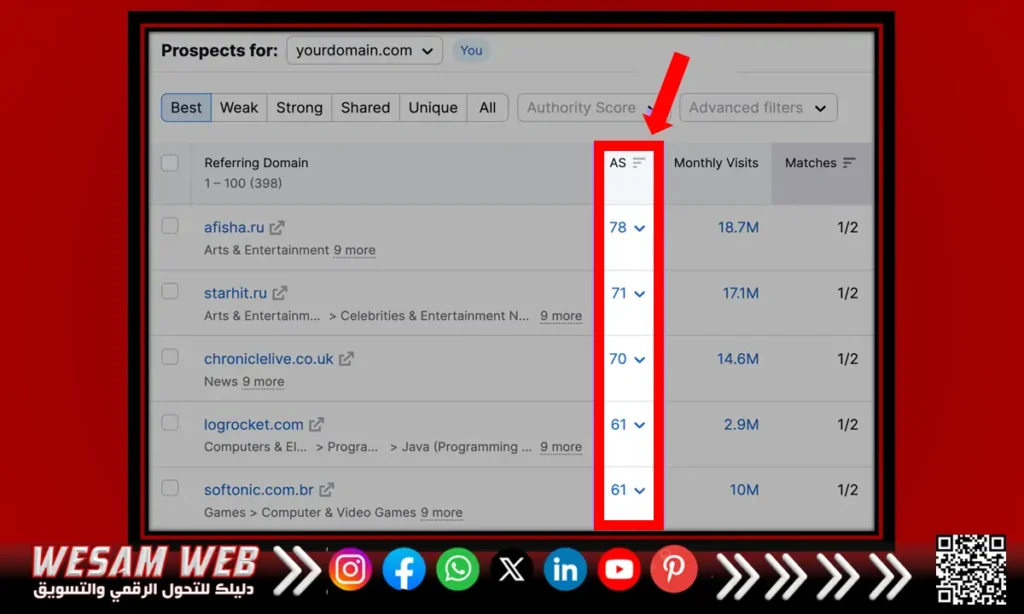Click the Pinterest icon
The width and height of the screenshot is (1024, 614).
(x=673, y=570)
